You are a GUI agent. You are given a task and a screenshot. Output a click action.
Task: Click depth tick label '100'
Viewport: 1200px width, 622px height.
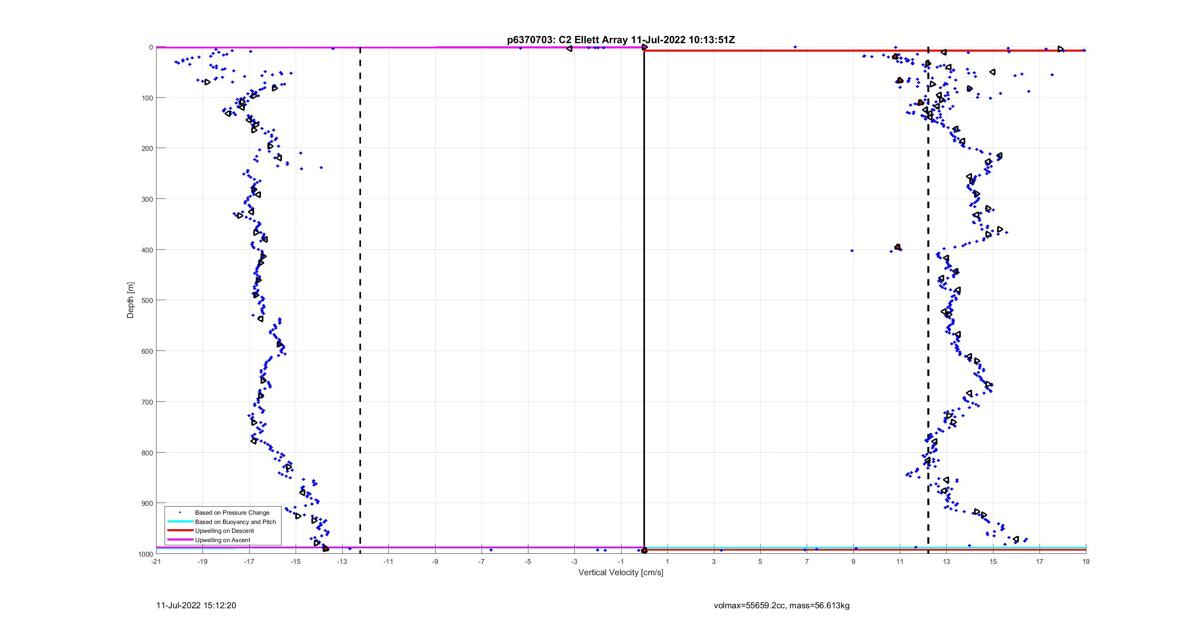click(146, 98)
